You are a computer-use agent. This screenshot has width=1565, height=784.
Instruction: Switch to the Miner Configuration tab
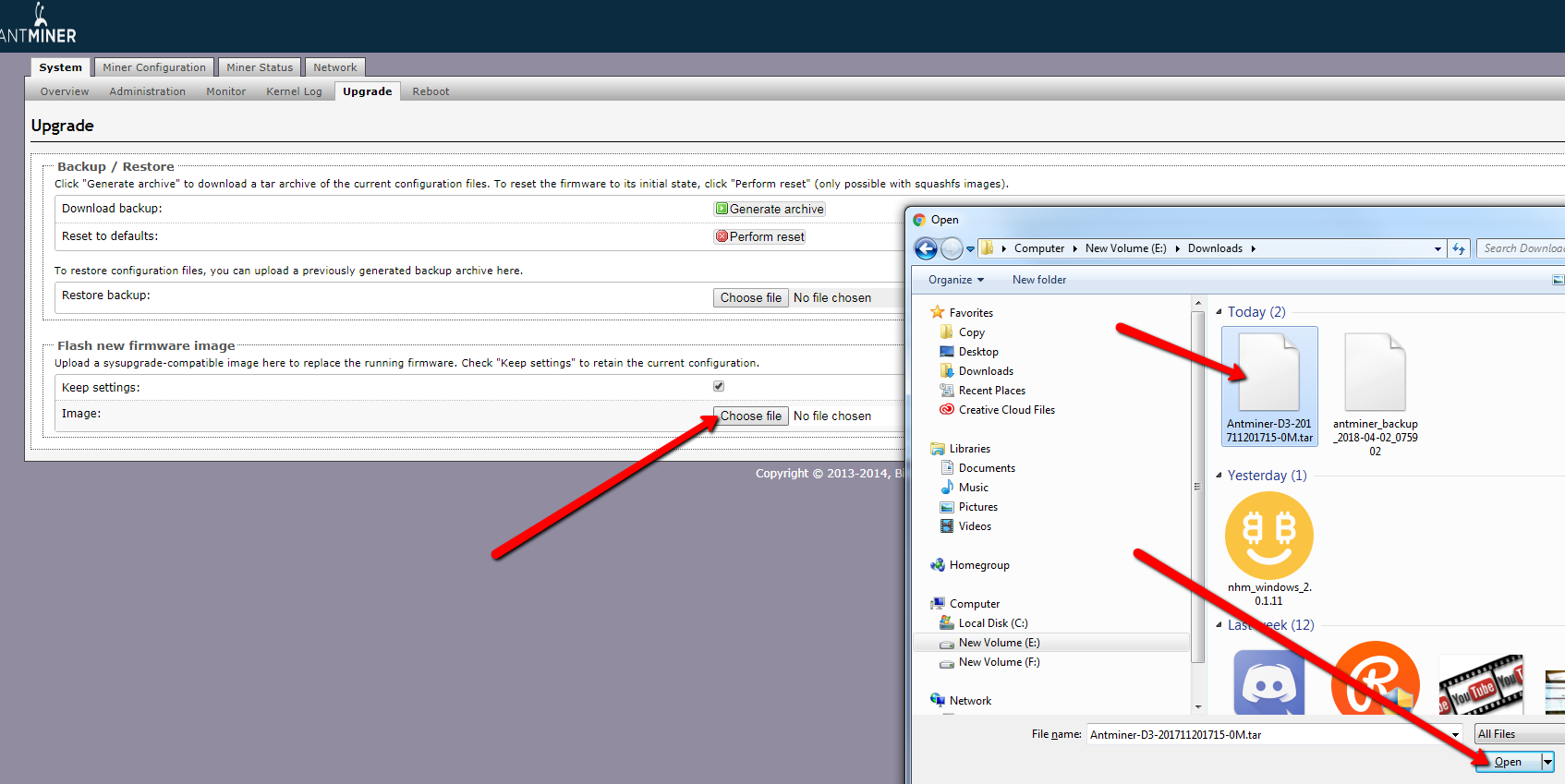[154, 67]
